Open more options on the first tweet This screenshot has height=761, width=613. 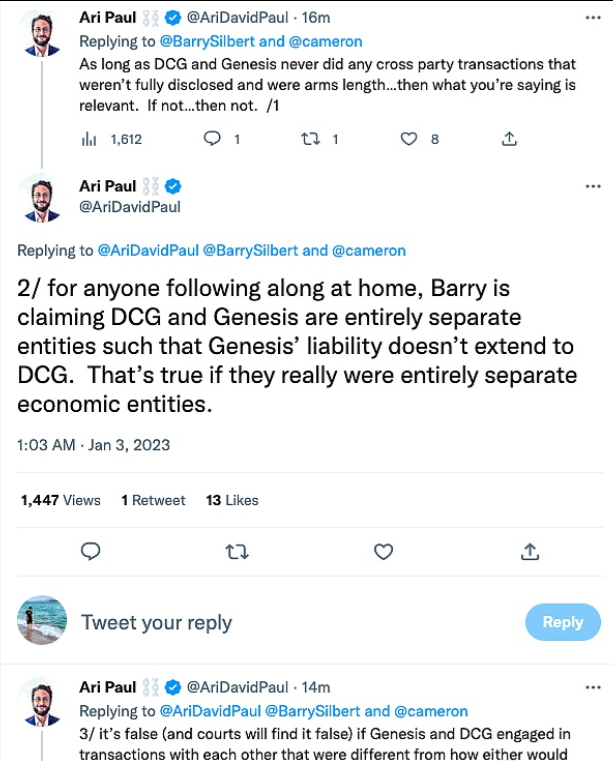click(593, 17)
